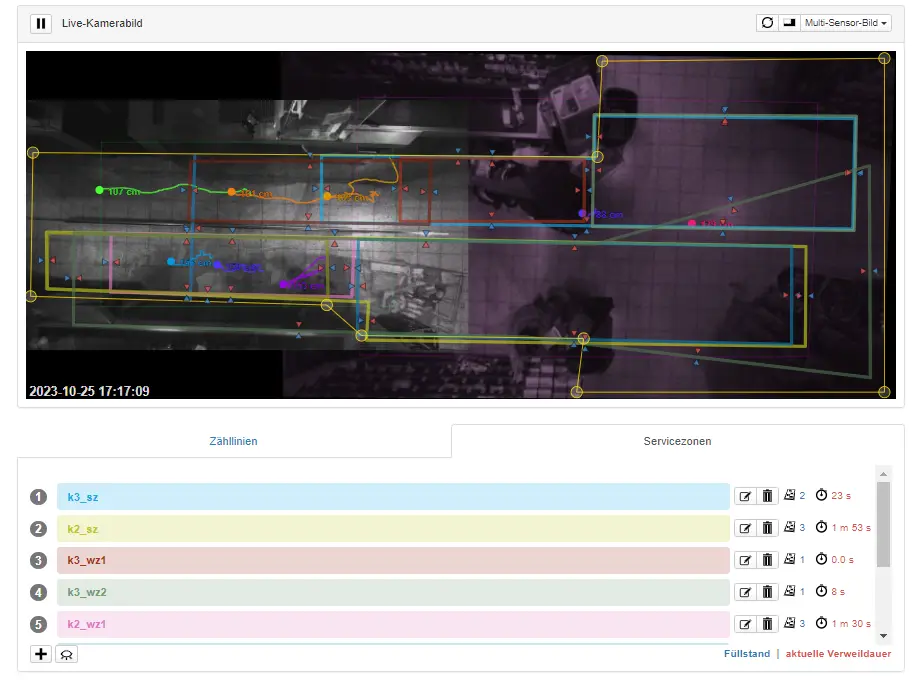Pause the live camera feed
Image resolution: width=919 pixels, height=680 pixels.
point(41,23)
